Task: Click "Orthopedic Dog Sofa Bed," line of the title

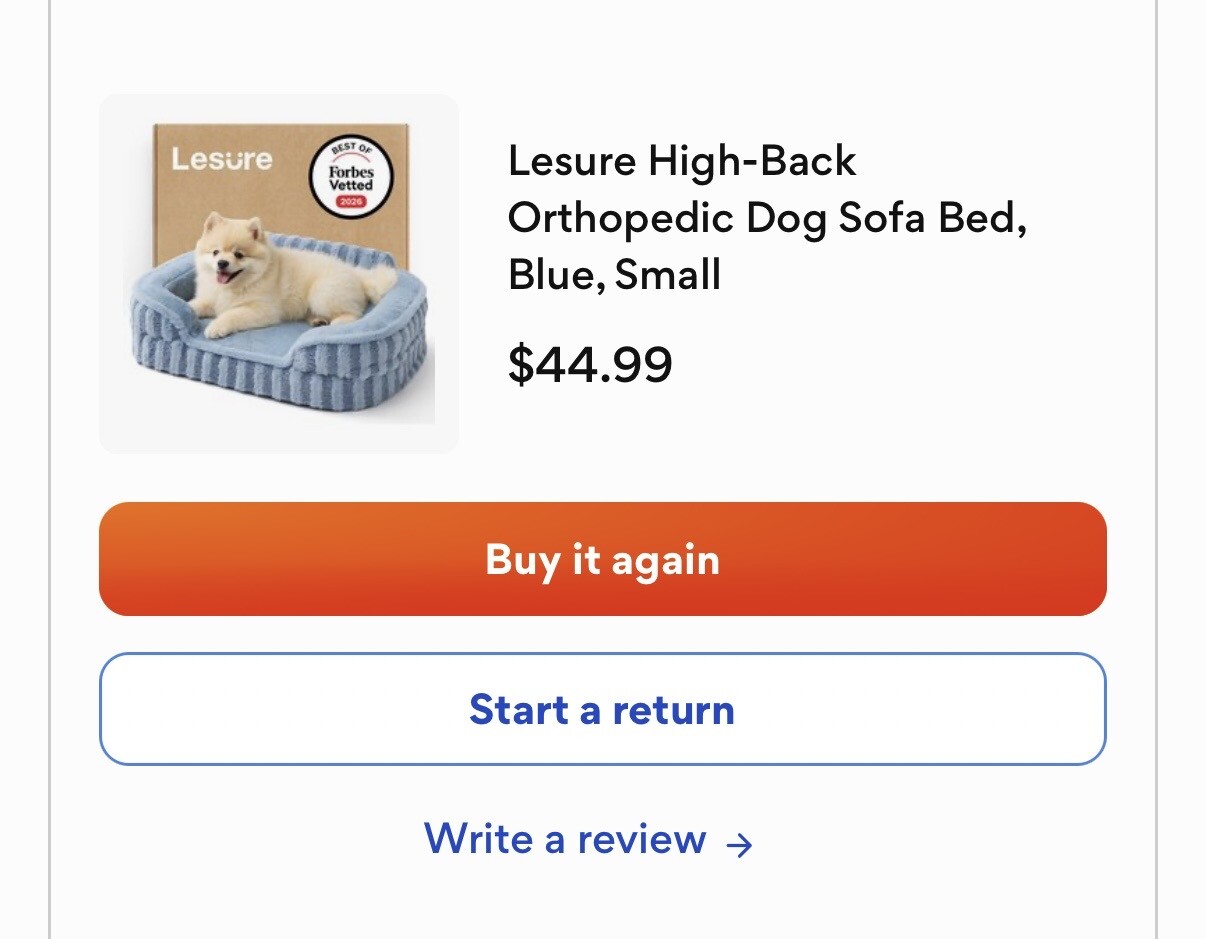Action: point(767,219)
